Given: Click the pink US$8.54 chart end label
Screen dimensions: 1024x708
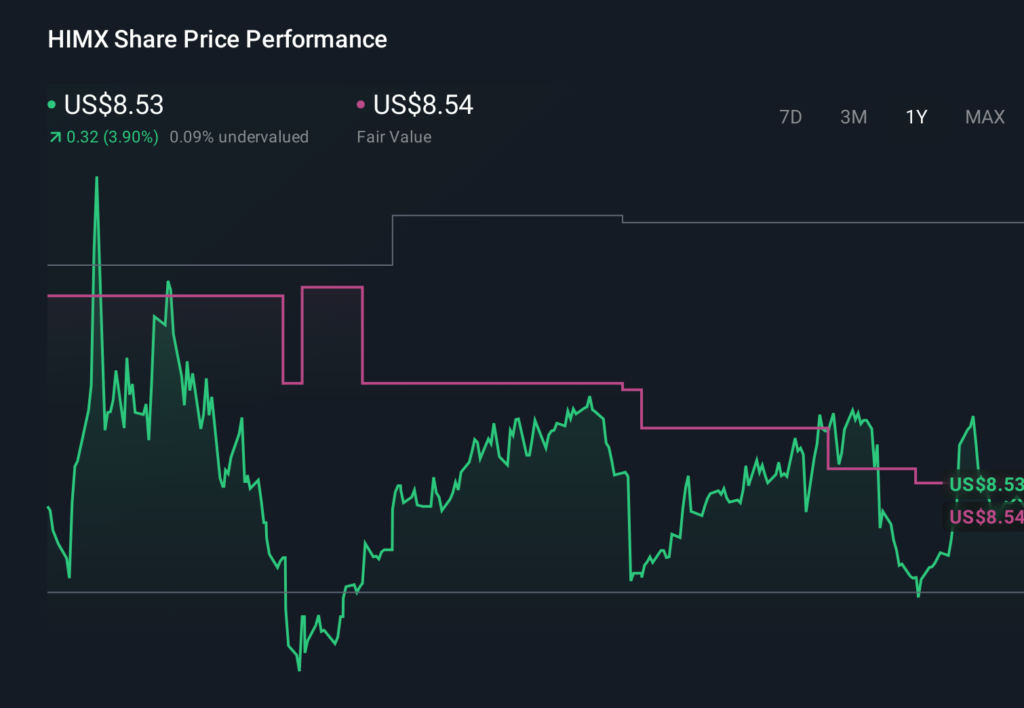Looking at the screenshot, I should point(986,516).
